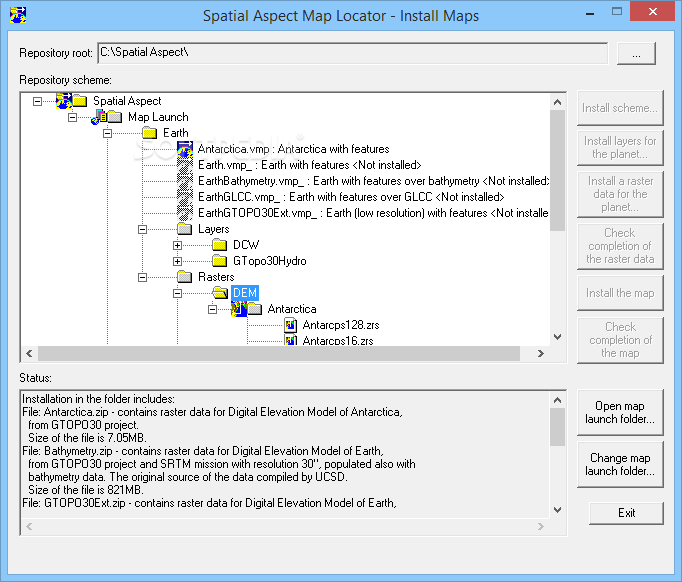Click the Antarctica.vmp map file icon
This screenshot has height=582, width=682.
(185, 149)
